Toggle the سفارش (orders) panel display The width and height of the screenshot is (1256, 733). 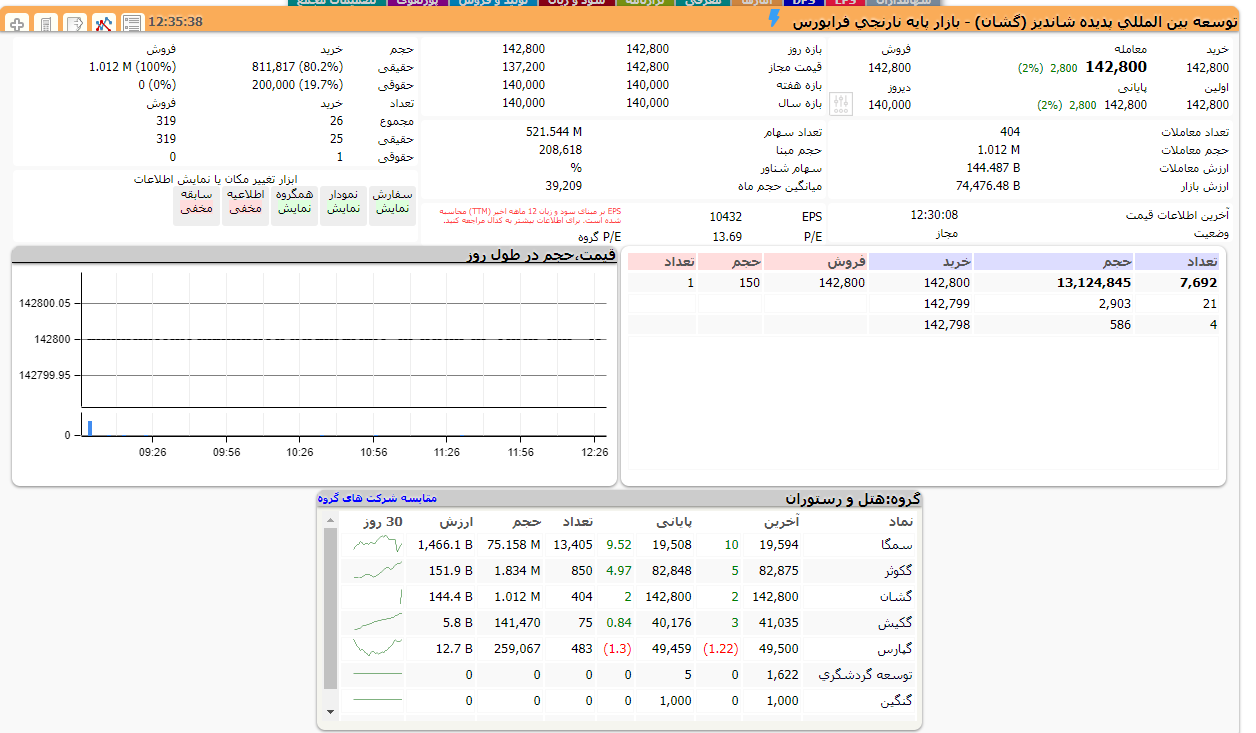click(393, 202)
